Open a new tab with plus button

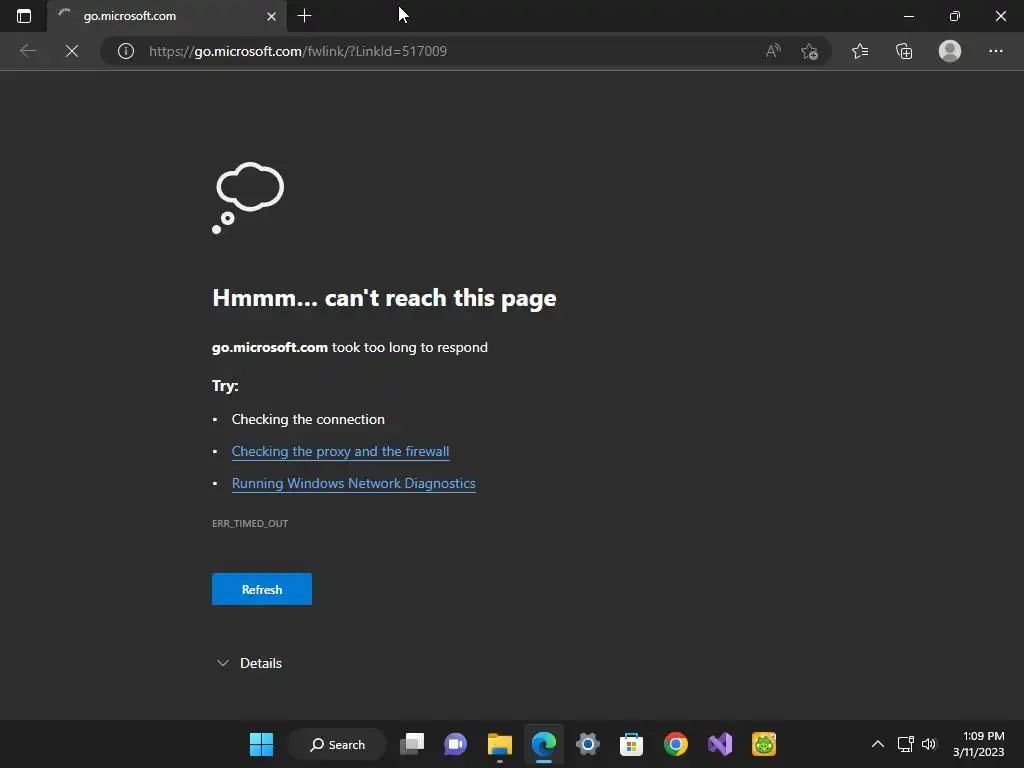[x=304, y=16]
